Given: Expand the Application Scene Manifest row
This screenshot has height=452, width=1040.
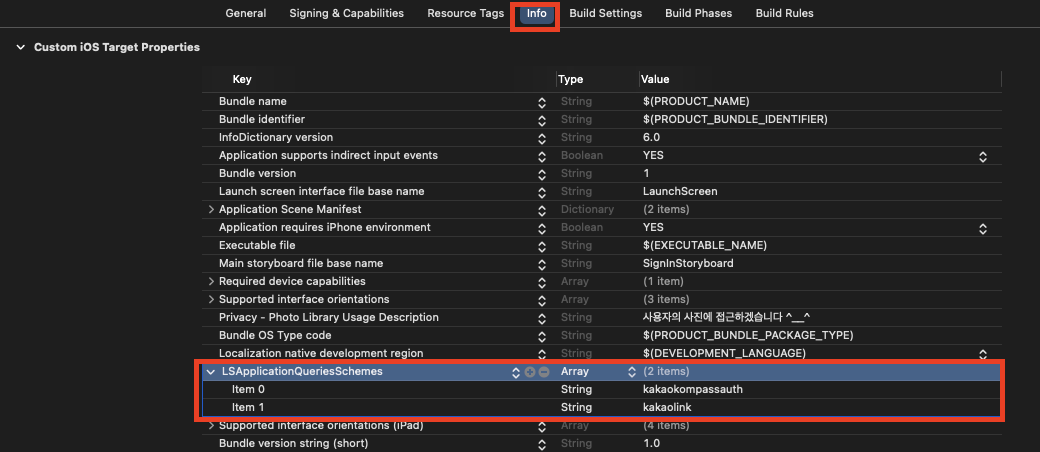Looking at the screenshot, I should click(x=212, y=209).
